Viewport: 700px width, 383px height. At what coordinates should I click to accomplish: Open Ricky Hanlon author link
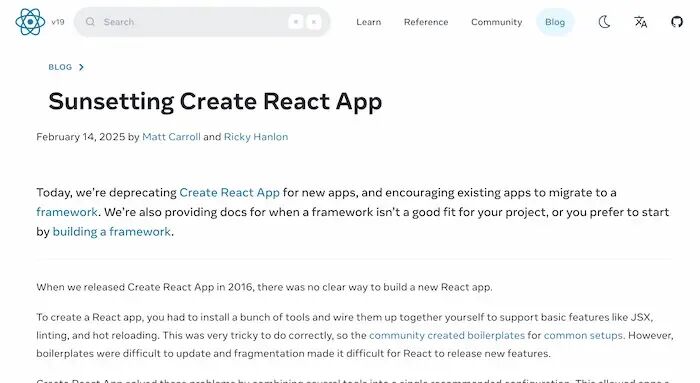[x=256, y=137]
